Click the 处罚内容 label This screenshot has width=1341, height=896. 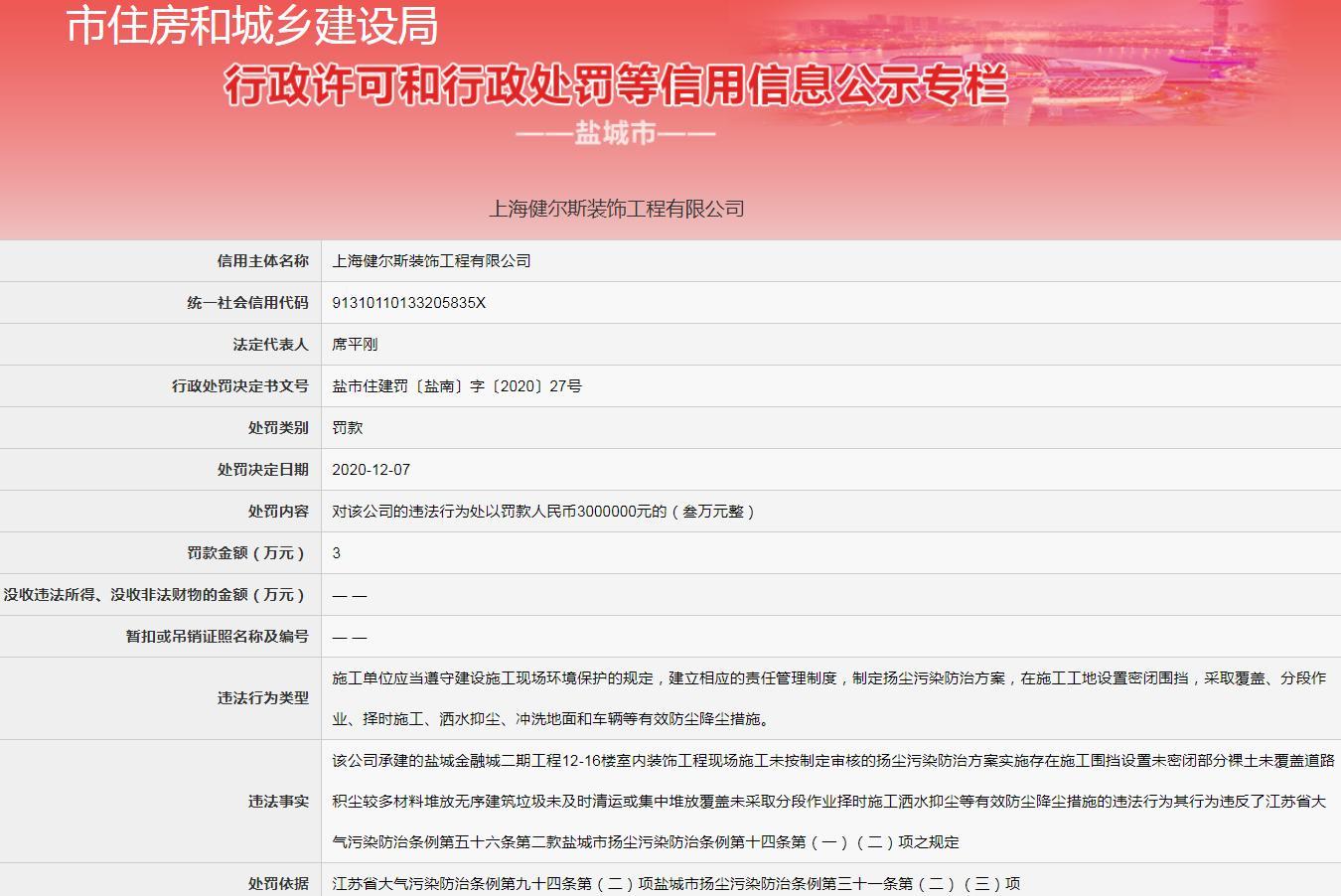click(278, 511)
